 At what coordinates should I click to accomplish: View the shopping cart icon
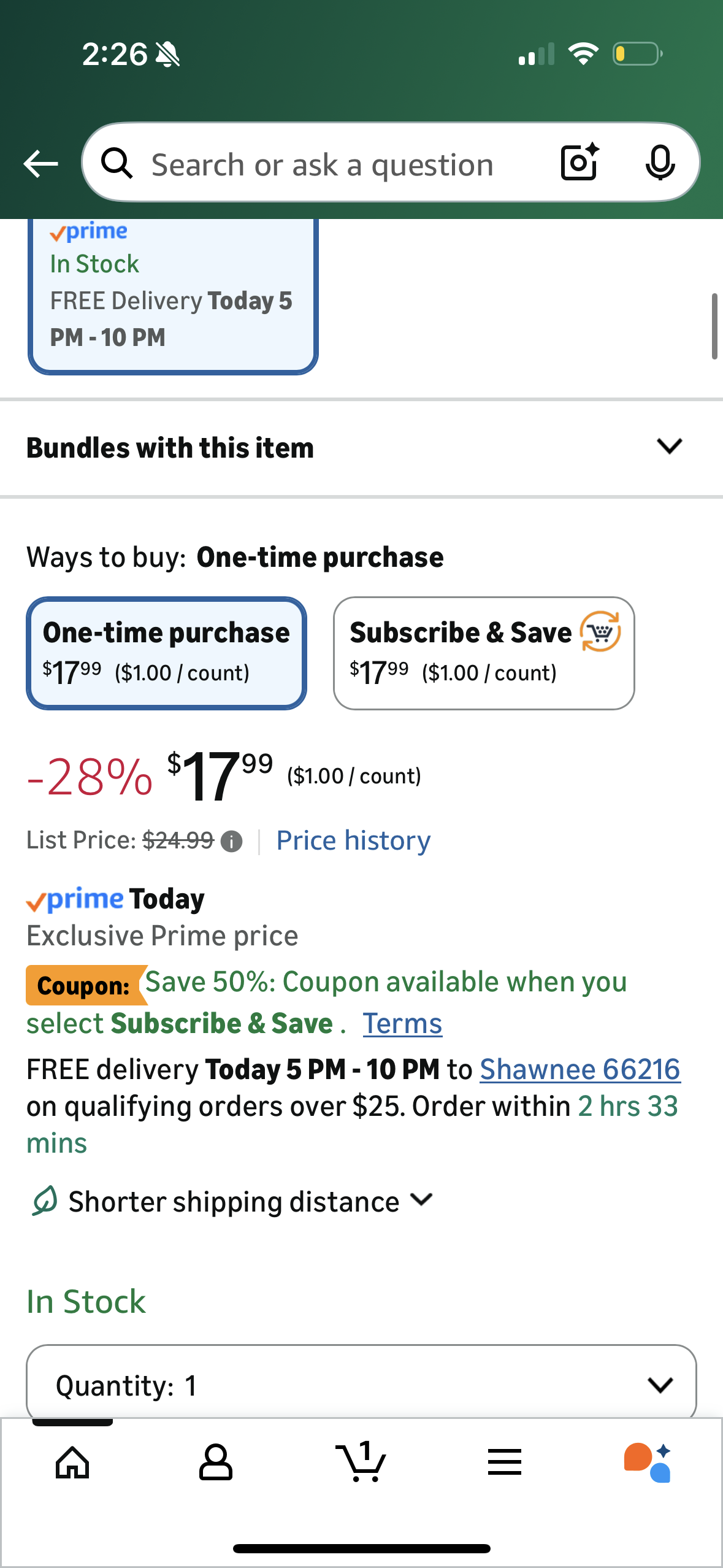click(361, 1462)
